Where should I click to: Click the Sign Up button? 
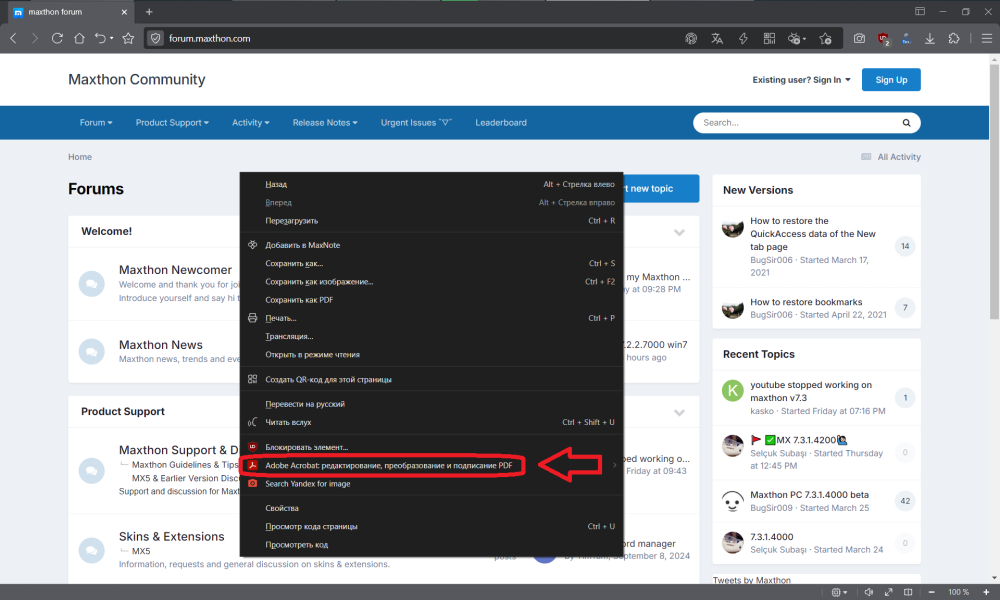pos(891,80)
